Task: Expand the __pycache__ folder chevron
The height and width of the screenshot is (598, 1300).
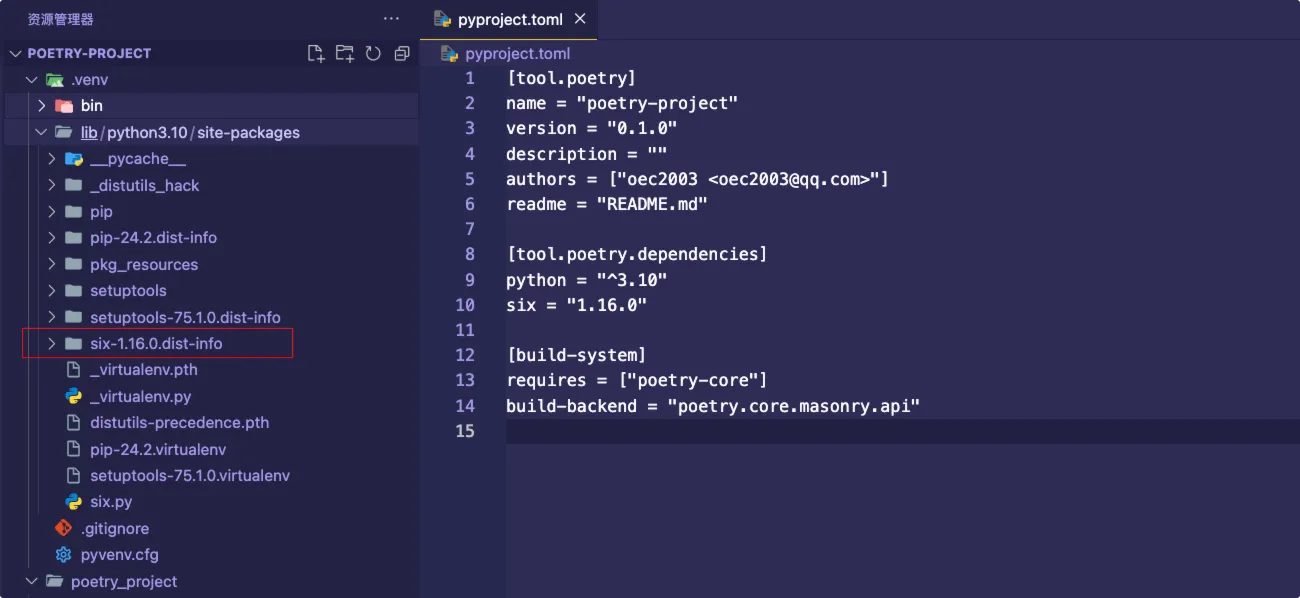Action: pyautogui.click(x=52, y=158)
